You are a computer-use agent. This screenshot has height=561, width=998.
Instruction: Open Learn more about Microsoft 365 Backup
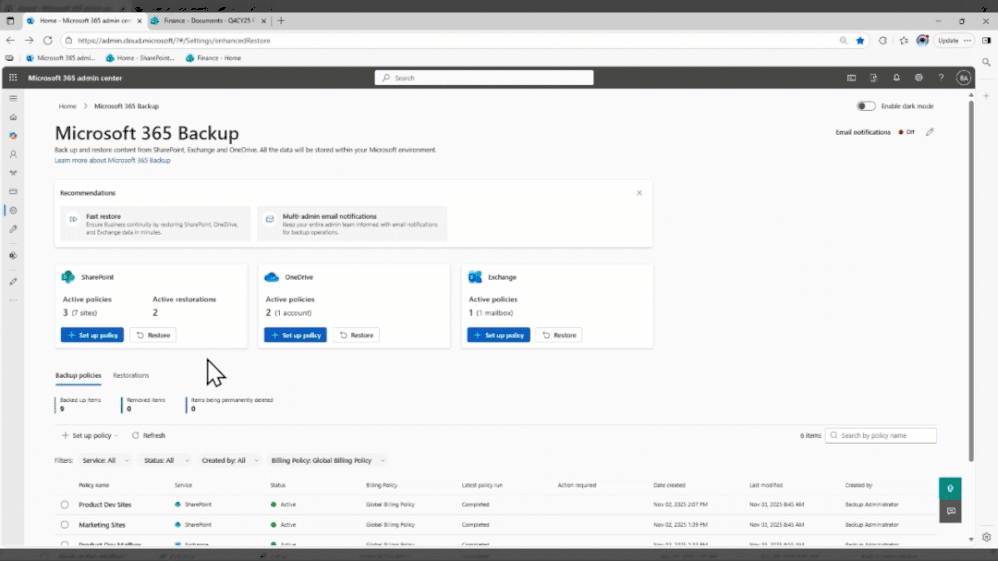click(112, 160)
